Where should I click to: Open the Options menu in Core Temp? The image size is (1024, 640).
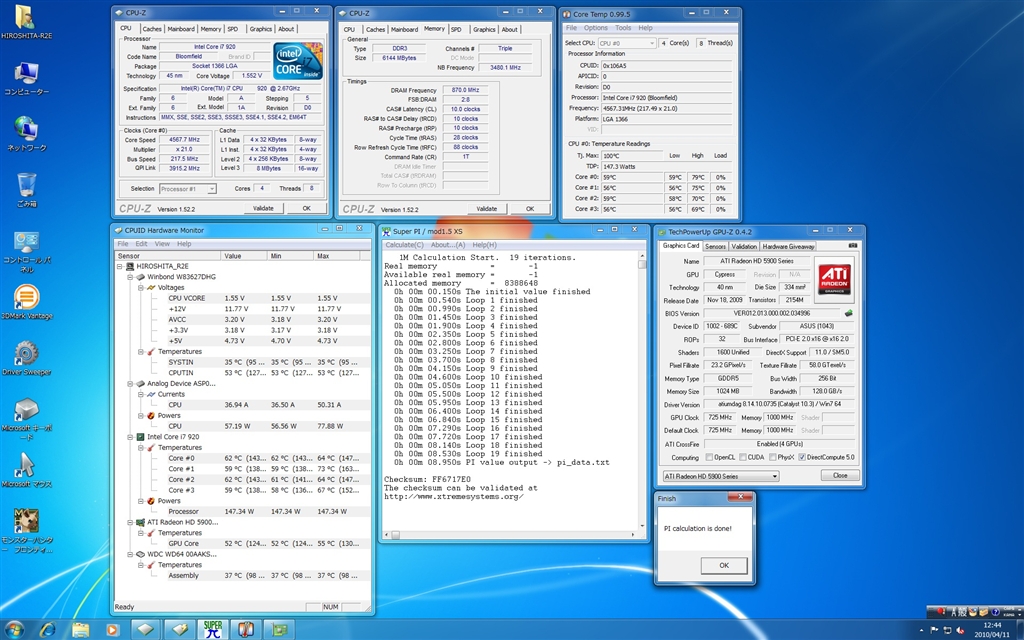click(596, 28)
